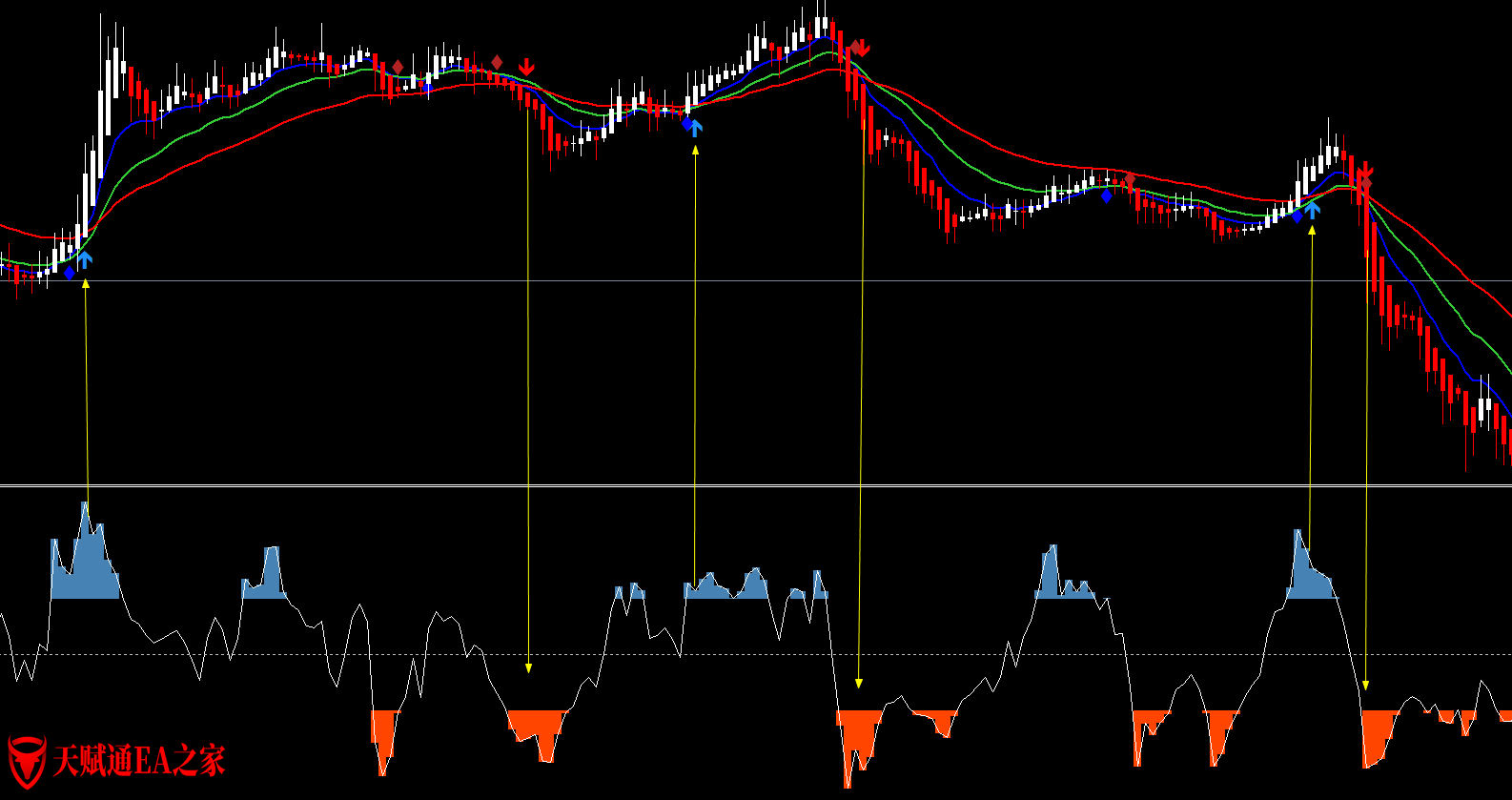Click the leftmost red down arrow signal
Image resolution: width=1512 pixels, height=800 pixels.
coord(526,67)
